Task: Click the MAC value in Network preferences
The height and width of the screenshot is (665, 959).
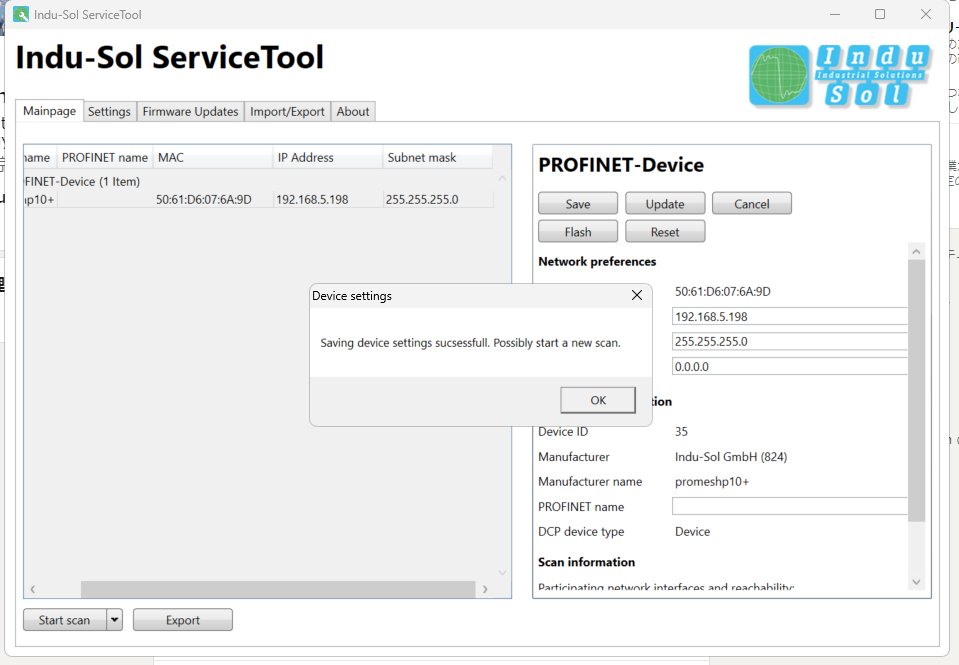Action: click(722, 291)
